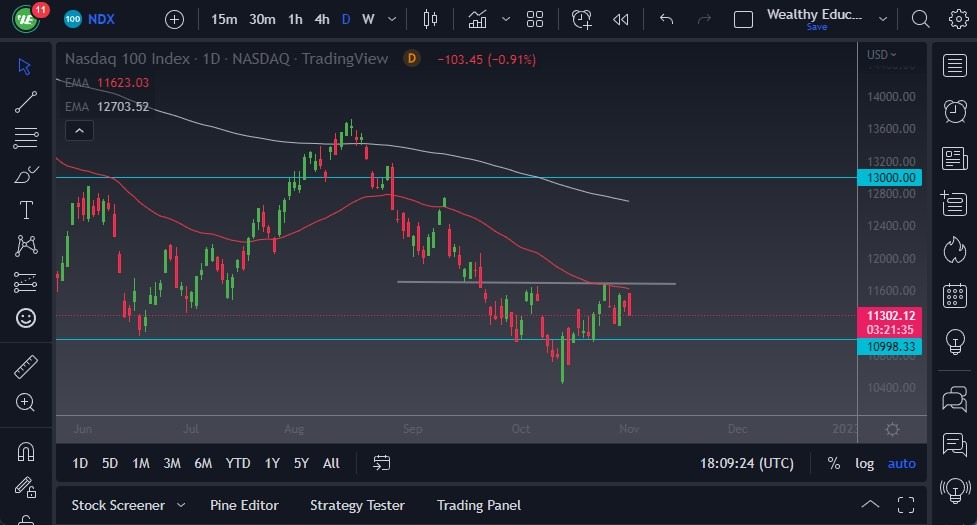Select the ruler measure tool
The height and width of the screenshot is (525, 977).
click(26, 367)
